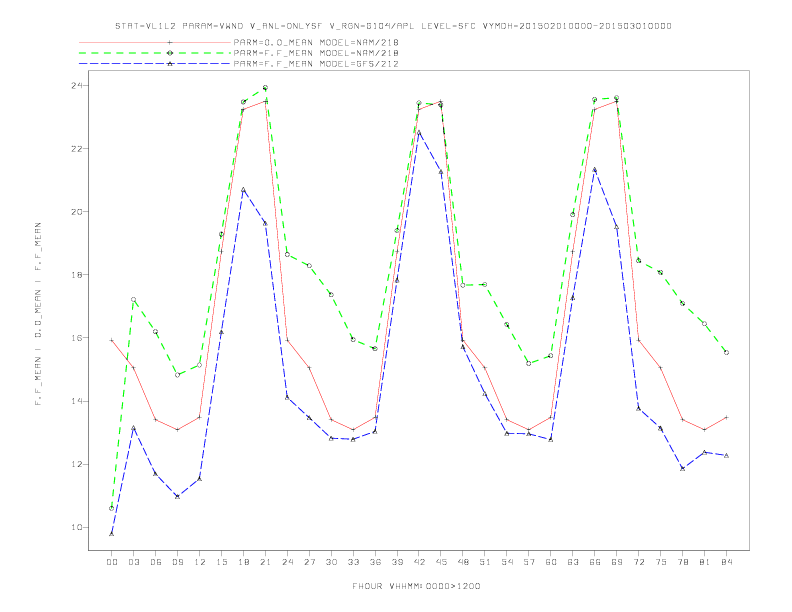Click x-axis forecast hour label 63
Image resolution: width=792 pixels, height=612 pixels.
pos(573,562)
